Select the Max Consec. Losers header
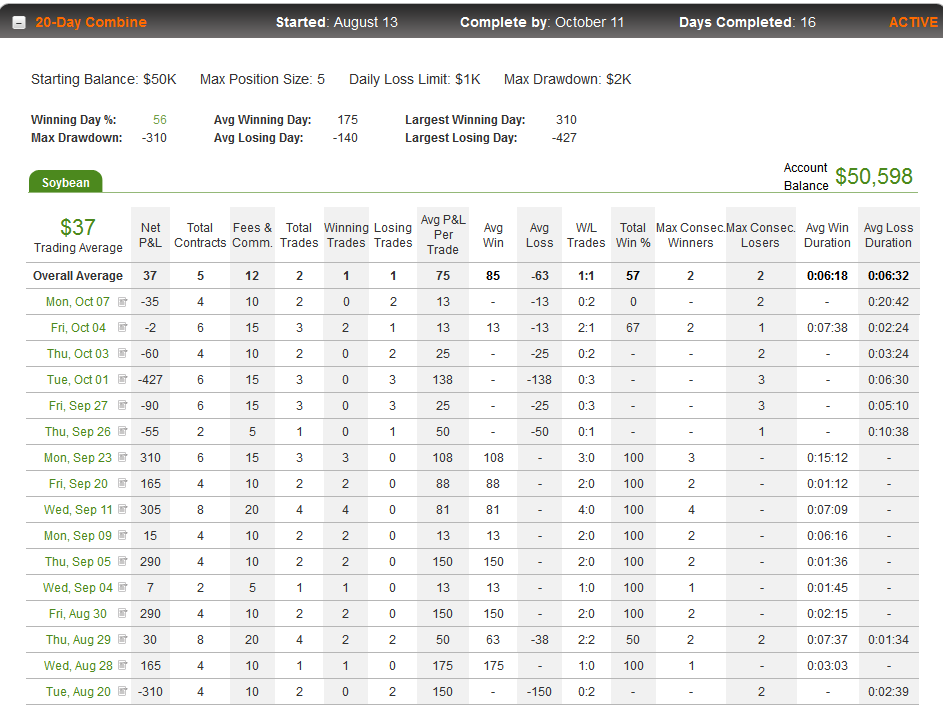Image resolution: width=943 pixels, height=718 pixels. (760, 235)
